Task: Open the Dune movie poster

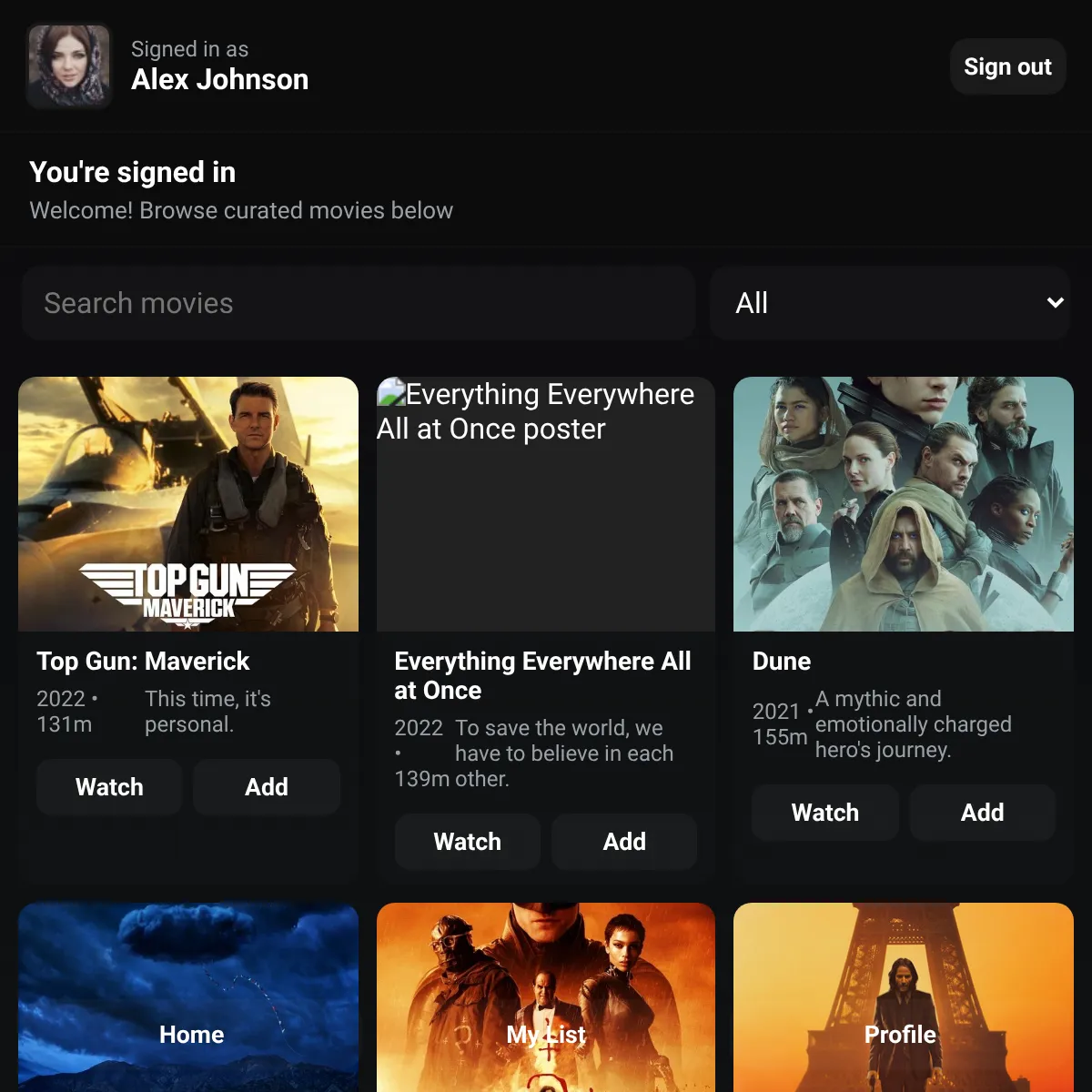Action: coord(904,504)
